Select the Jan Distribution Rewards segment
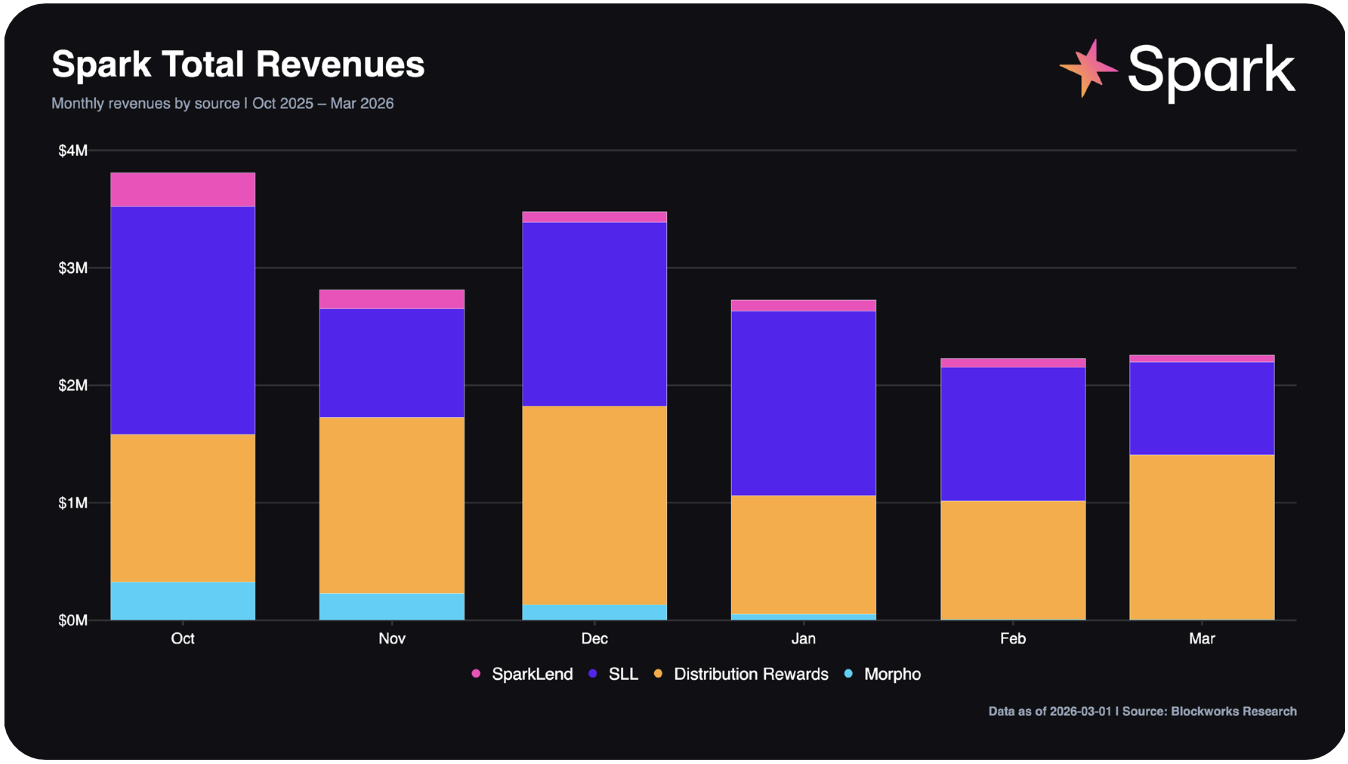 [804, 555]
